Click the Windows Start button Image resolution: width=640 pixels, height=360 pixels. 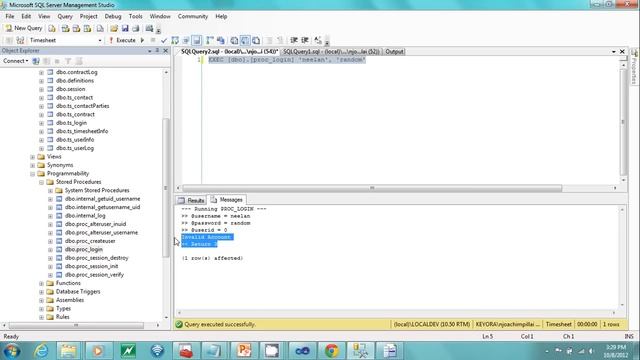pyautogui.click(x=11, y=351)
